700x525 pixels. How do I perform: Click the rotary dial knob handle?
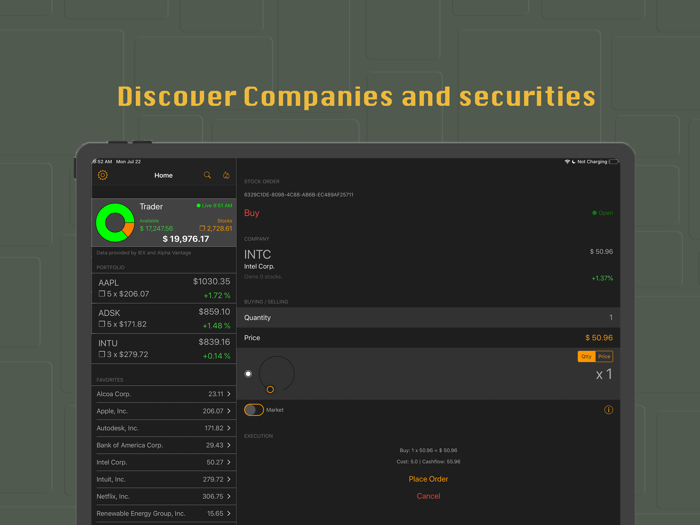click(270, 389)
